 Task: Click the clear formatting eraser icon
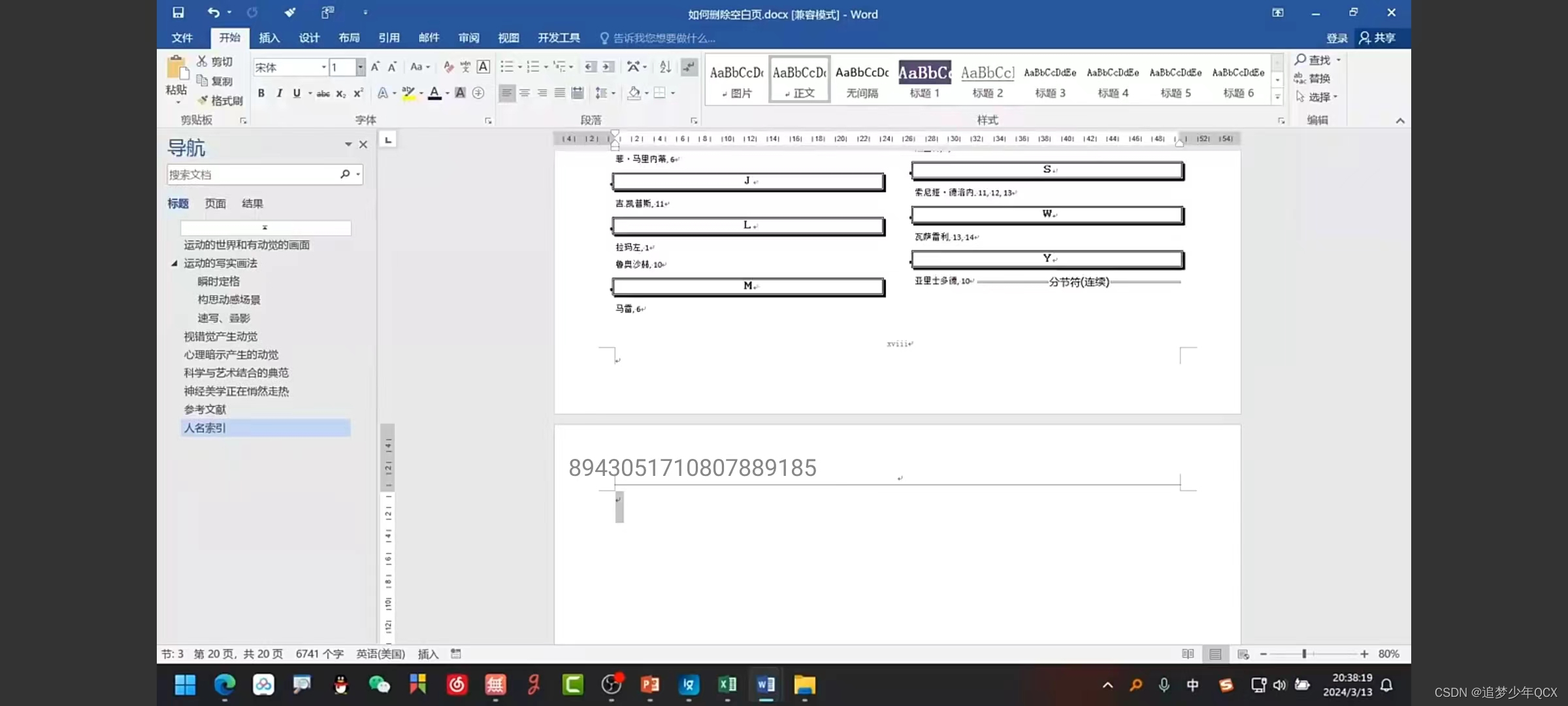(x=448, y=67)
